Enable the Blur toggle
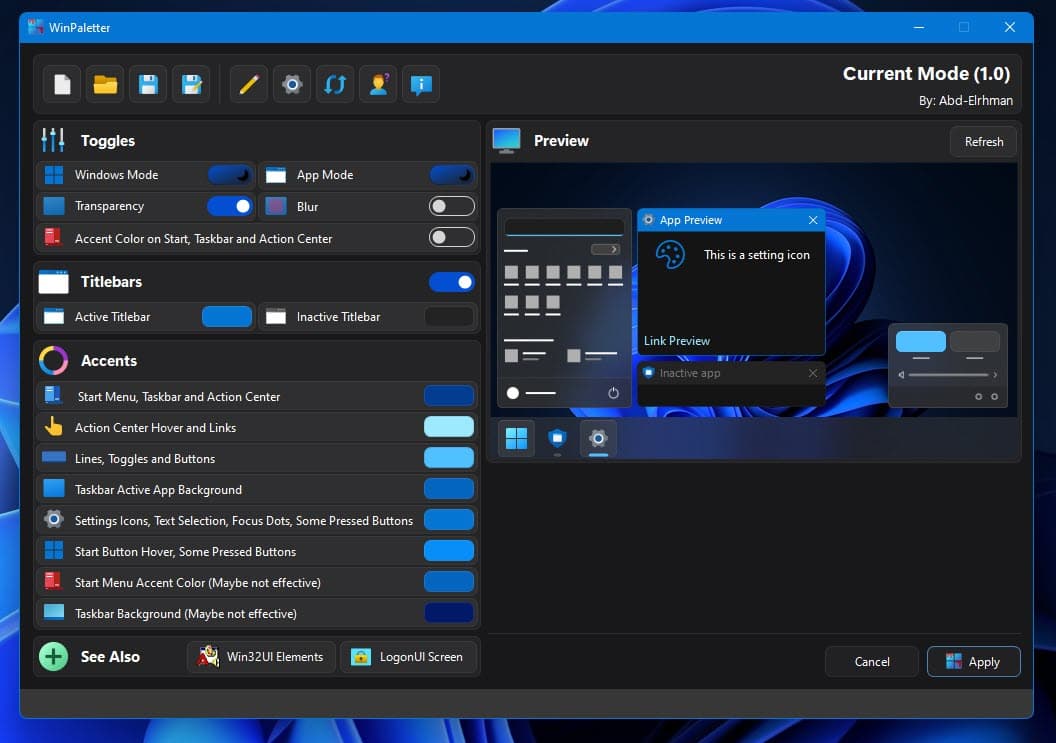1056x743 pixels. (451, 206)
